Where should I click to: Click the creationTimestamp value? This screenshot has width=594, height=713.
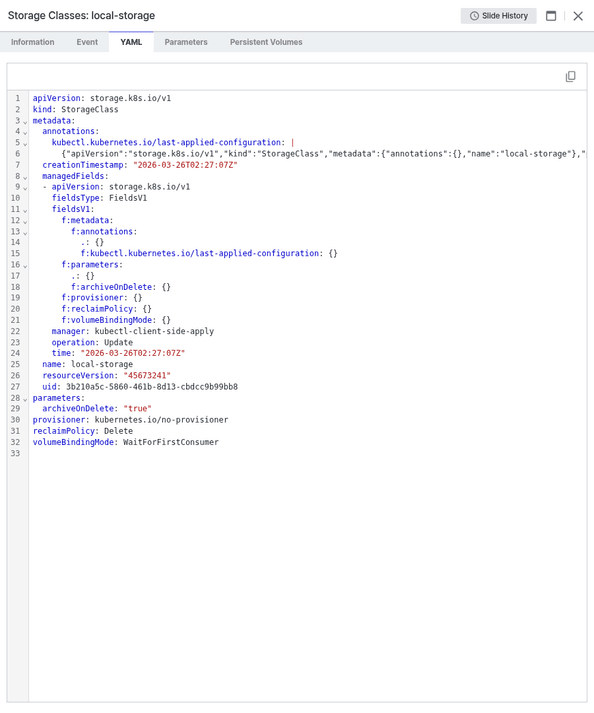click(186, 165)
